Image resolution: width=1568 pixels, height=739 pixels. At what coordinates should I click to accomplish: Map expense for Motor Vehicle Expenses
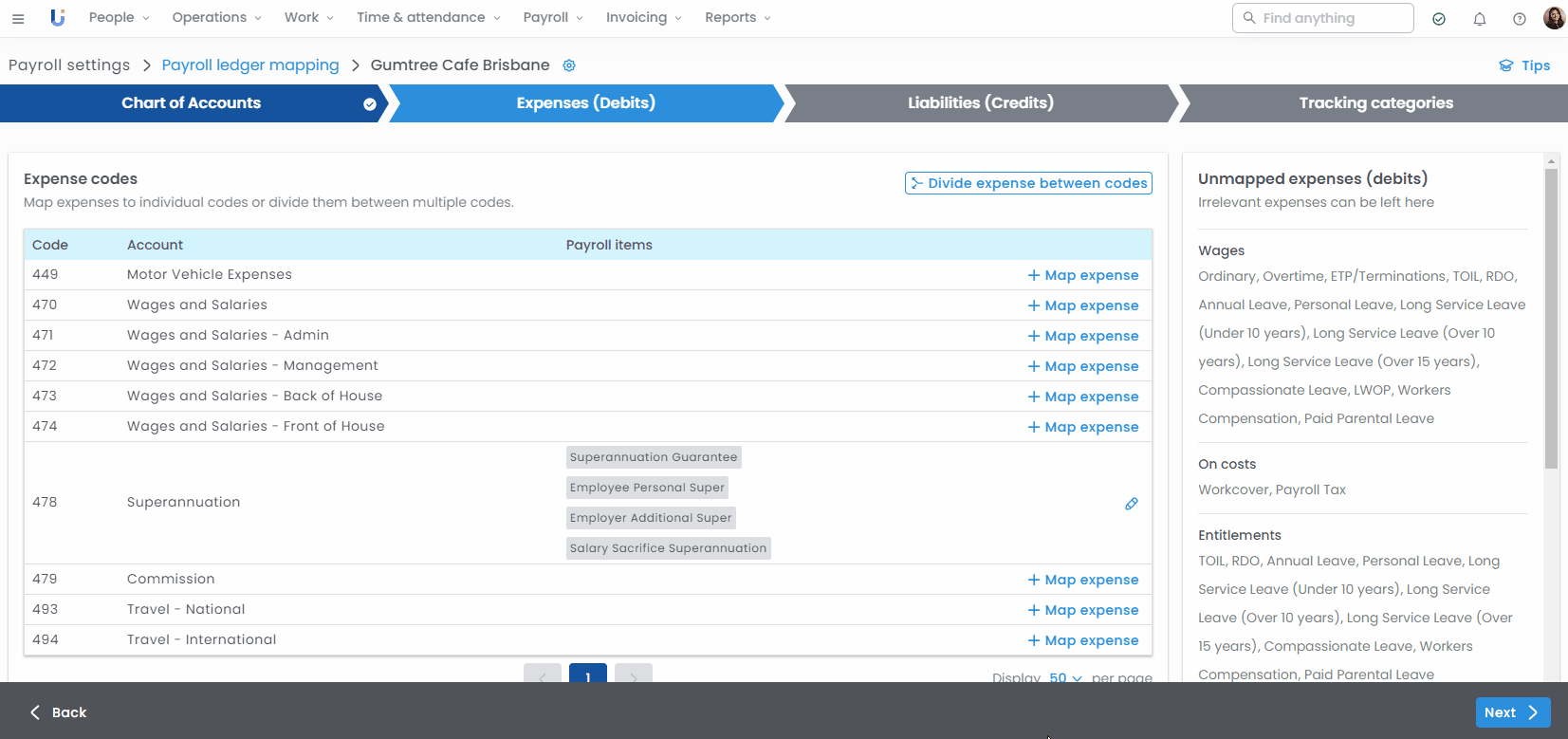[x=1082, y=275]
